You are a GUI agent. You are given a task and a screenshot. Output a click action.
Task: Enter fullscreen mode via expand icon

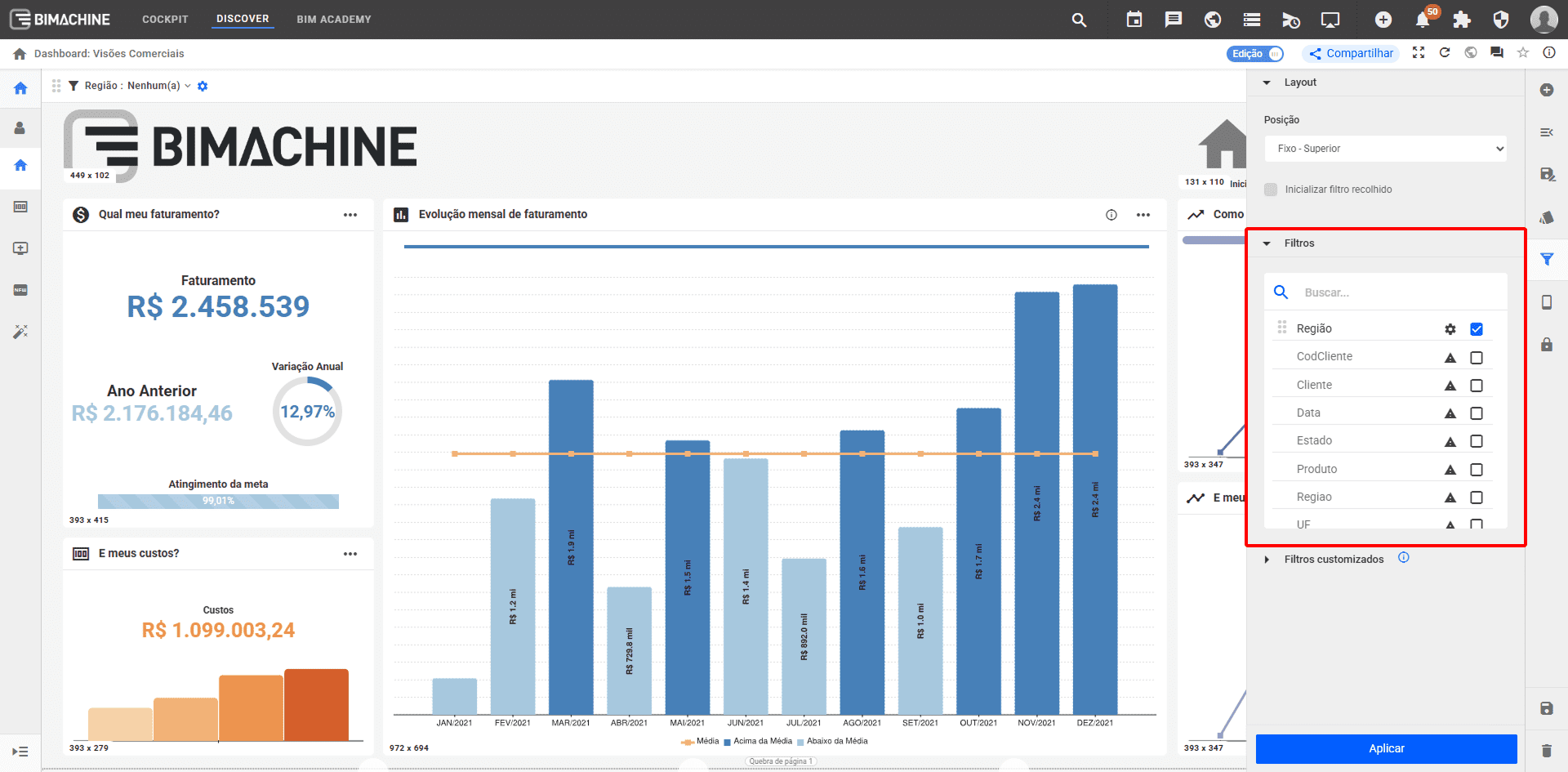pos(1419,53)
